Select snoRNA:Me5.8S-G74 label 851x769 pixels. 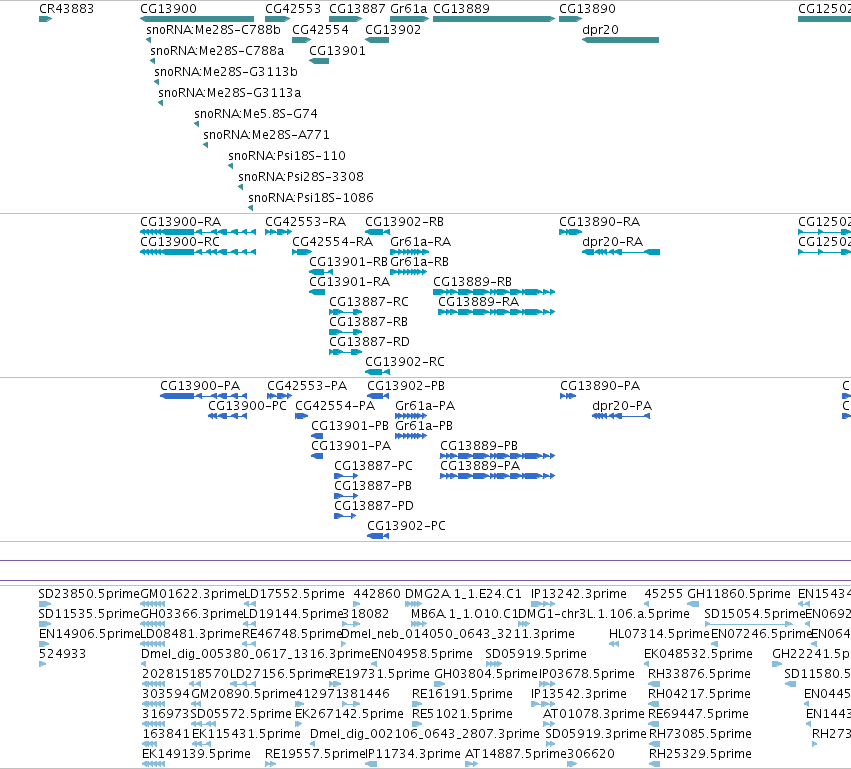click(x=256, y=114)
